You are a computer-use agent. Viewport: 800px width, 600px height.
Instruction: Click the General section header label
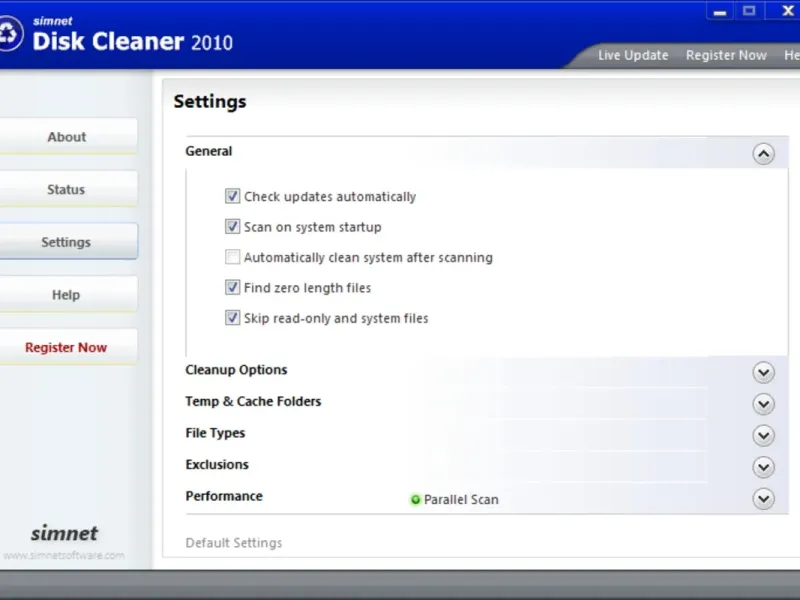(x=208, y=151)
